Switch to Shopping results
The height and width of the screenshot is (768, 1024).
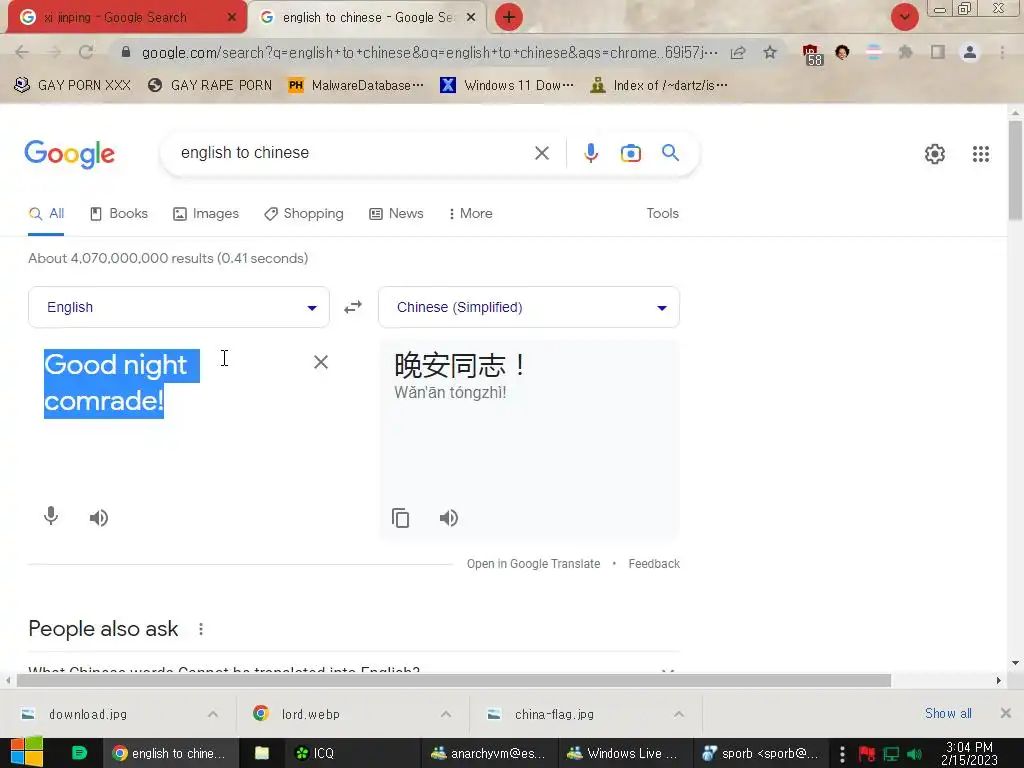click(304, 214)
